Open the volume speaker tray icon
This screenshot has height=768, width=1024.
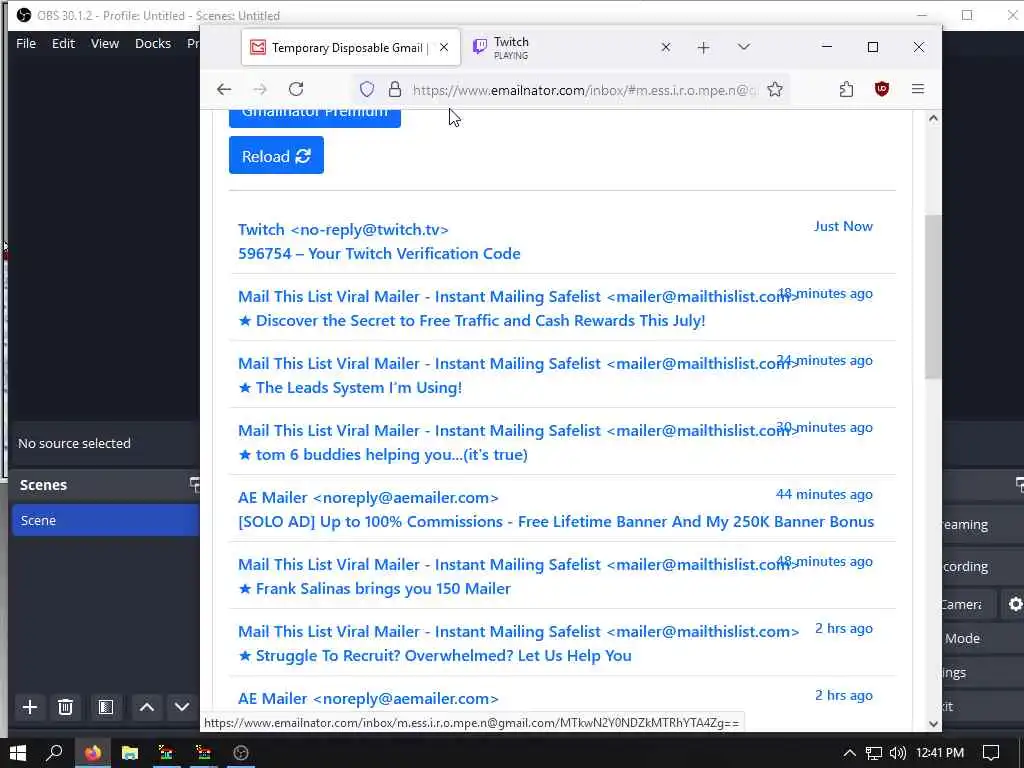click(898, 753)
